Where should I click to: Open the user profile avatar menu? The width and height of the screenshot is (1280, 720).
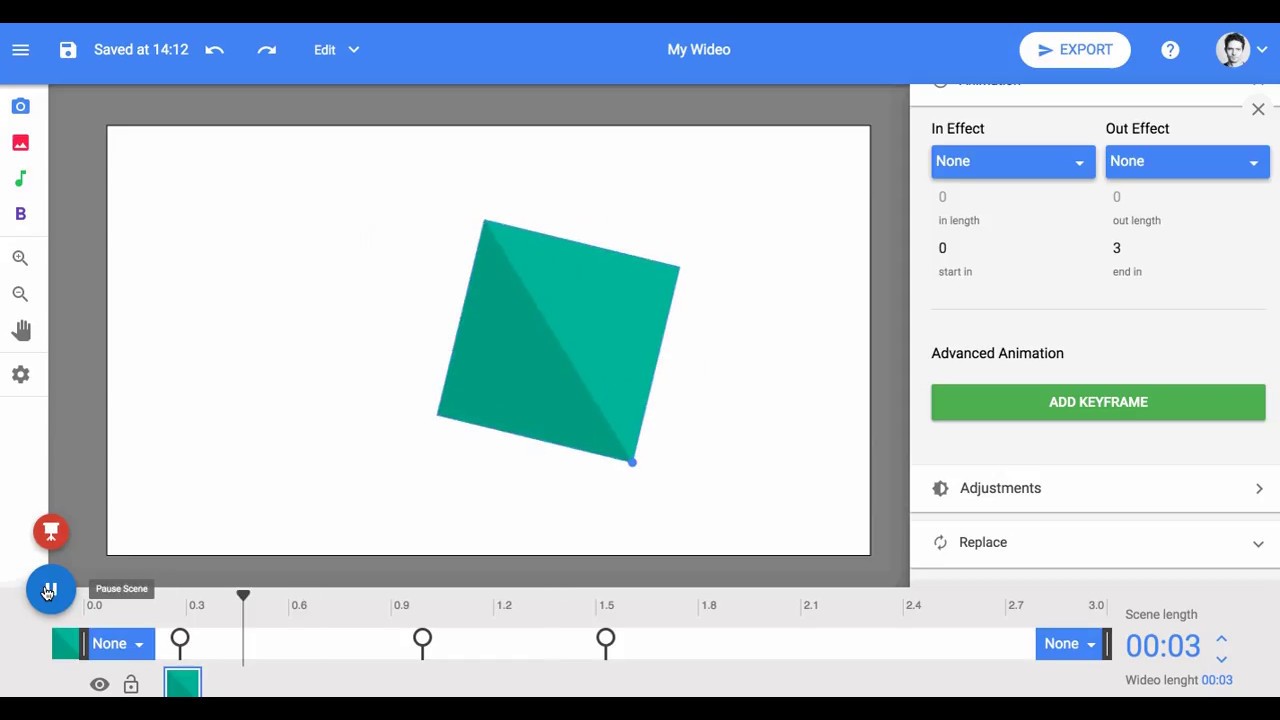coord(1241,50)
